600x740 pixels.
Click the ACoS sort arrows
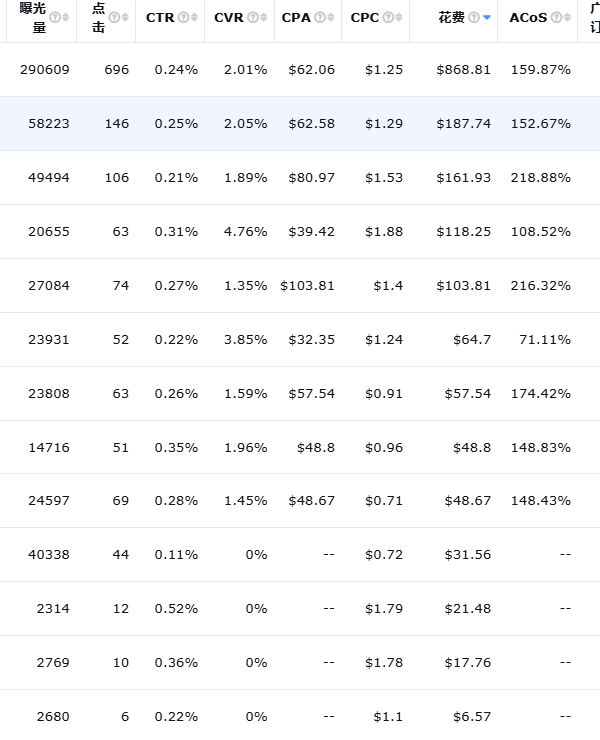tap(567, 18)
